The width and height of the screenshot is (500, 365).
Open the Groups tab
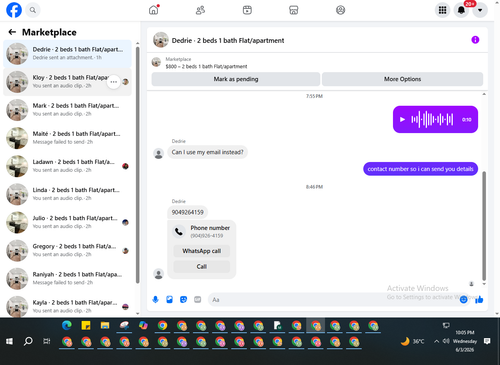[340, 10]
